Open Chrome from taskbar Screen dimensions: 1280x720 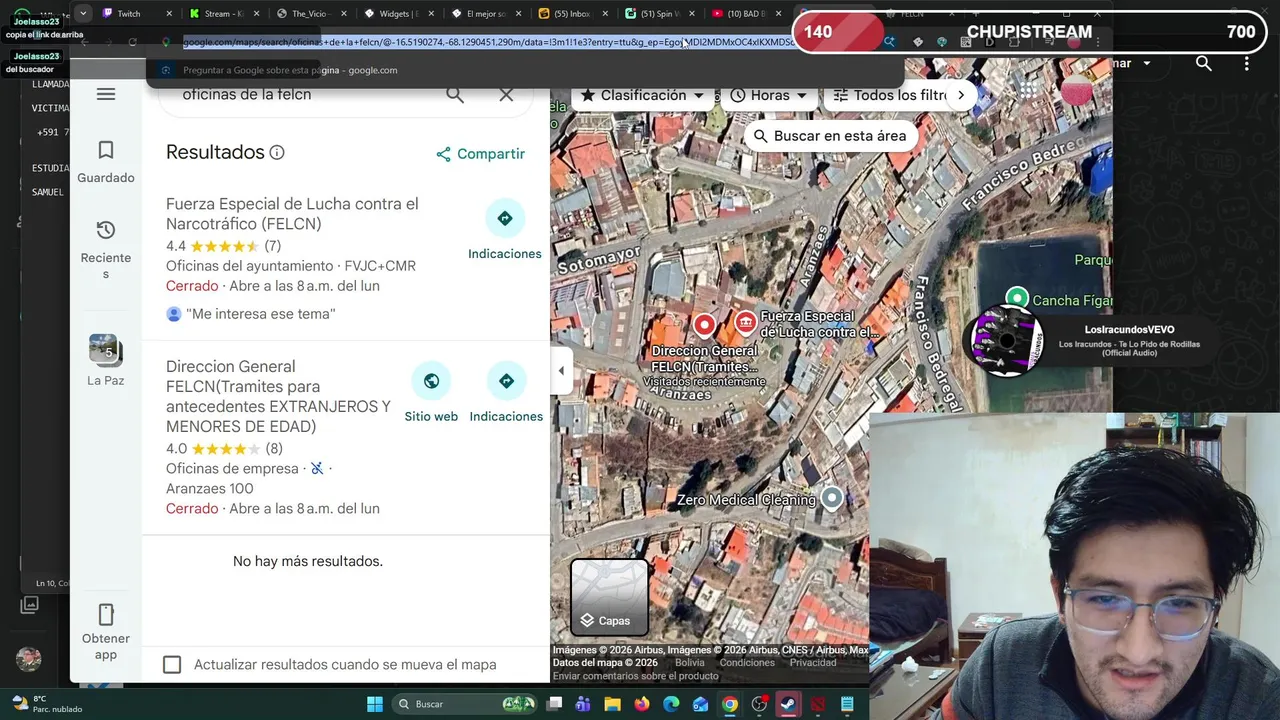click(730, 704)
